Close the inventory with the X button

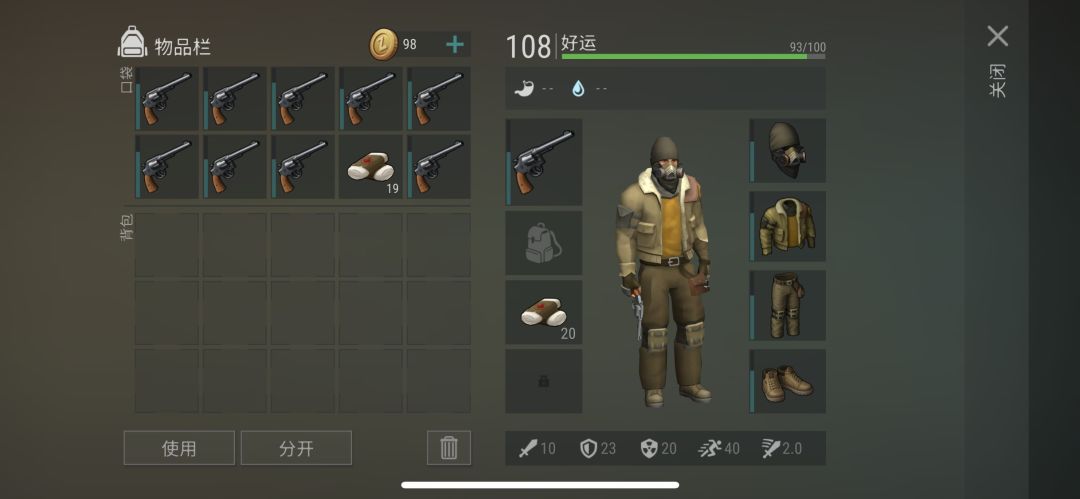997,36
